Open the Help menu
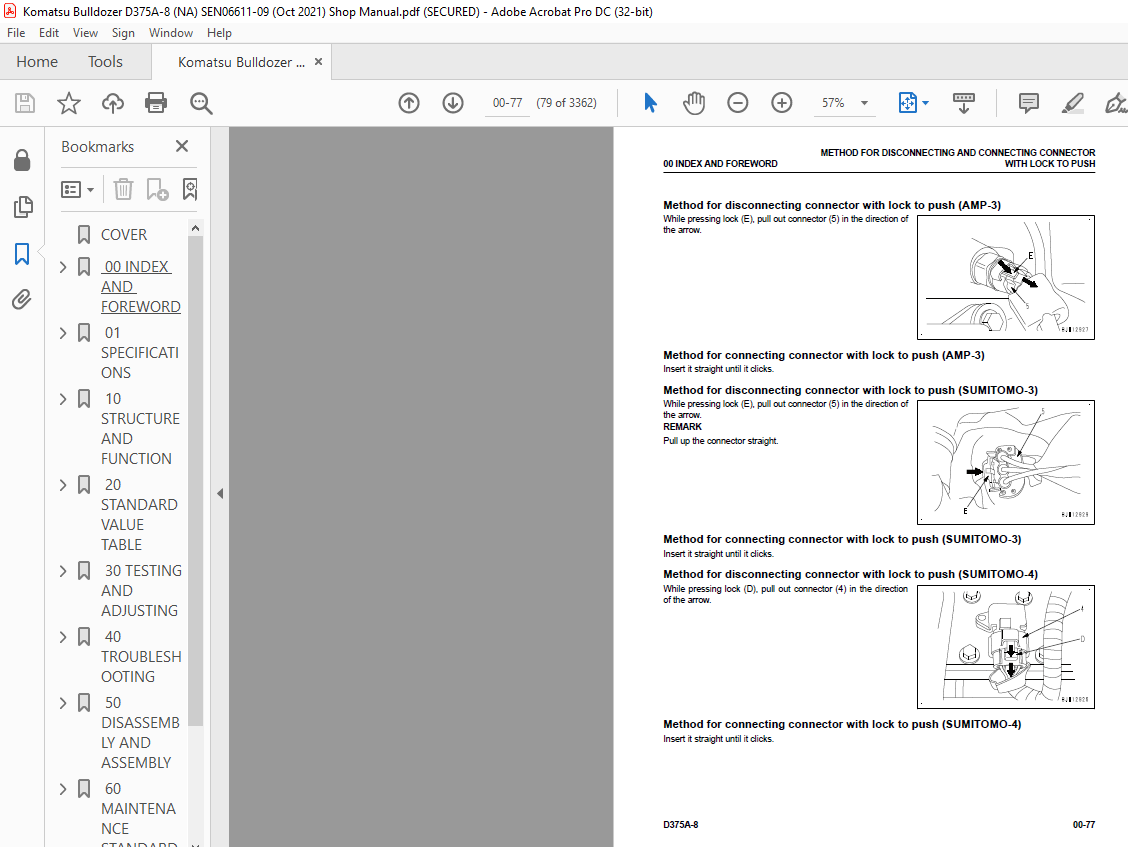Screen dimensions: 1128x847 pyautogui.click(x=219, y=32)
